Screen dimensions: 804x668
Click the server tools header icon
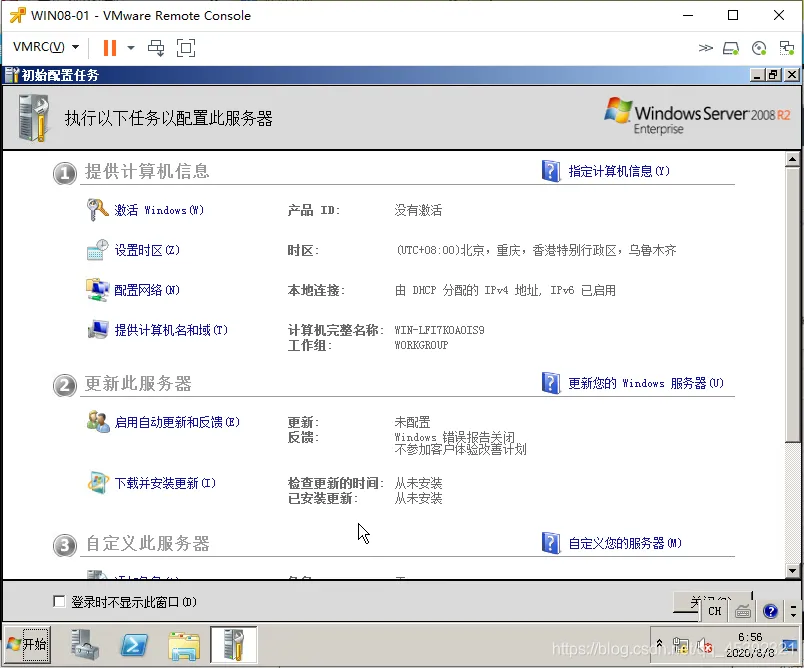[34, 118]
